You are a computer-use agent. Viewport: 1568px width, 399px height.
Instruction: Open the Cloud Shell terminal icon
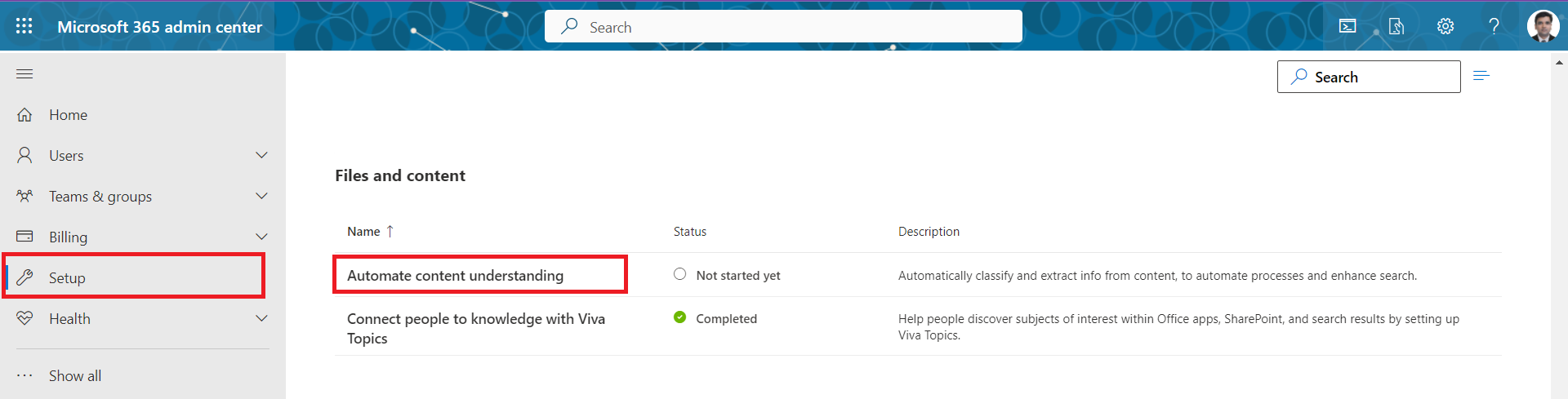pyautogui.click(x=1347, y=26)
